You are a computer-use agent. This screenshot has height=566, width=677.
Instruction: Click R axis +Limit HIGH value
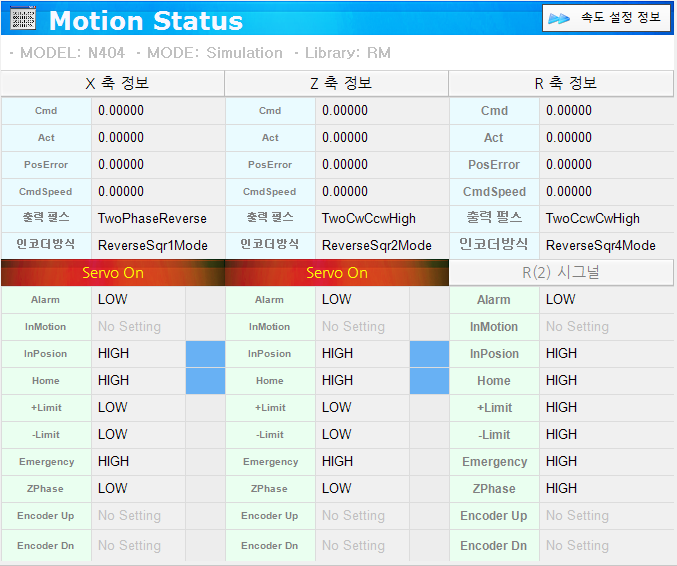point(562,408)
